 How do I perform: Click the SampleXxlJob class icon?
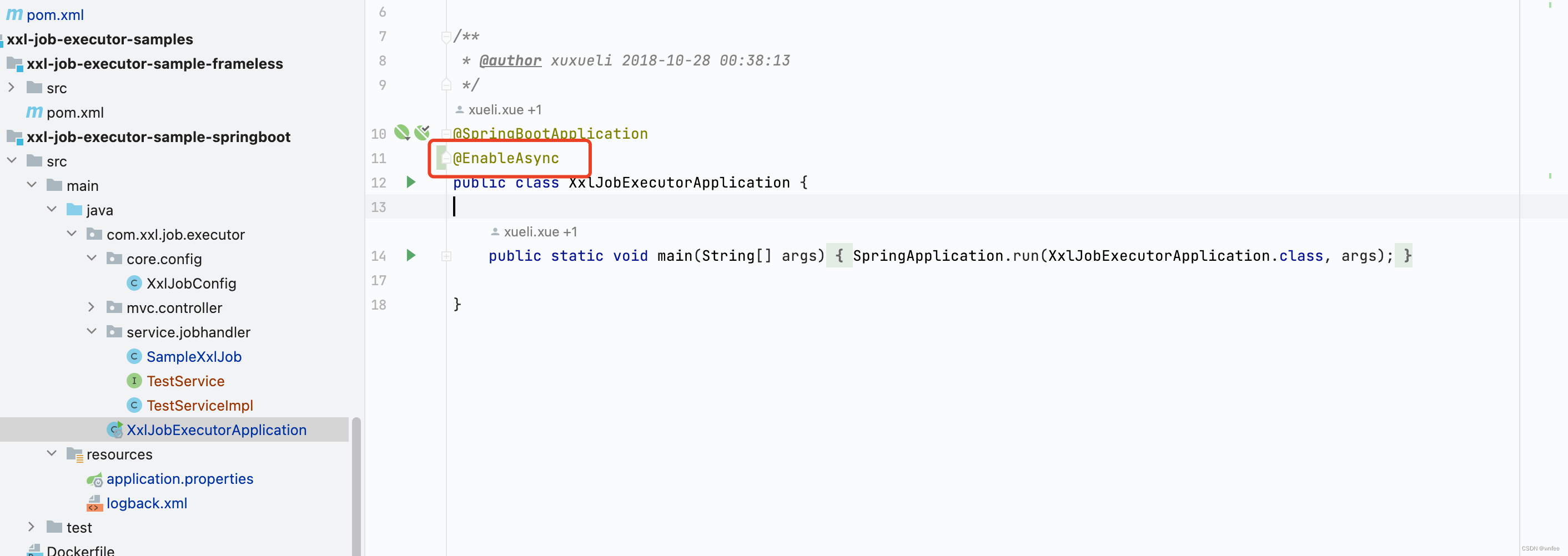point(134,356)
